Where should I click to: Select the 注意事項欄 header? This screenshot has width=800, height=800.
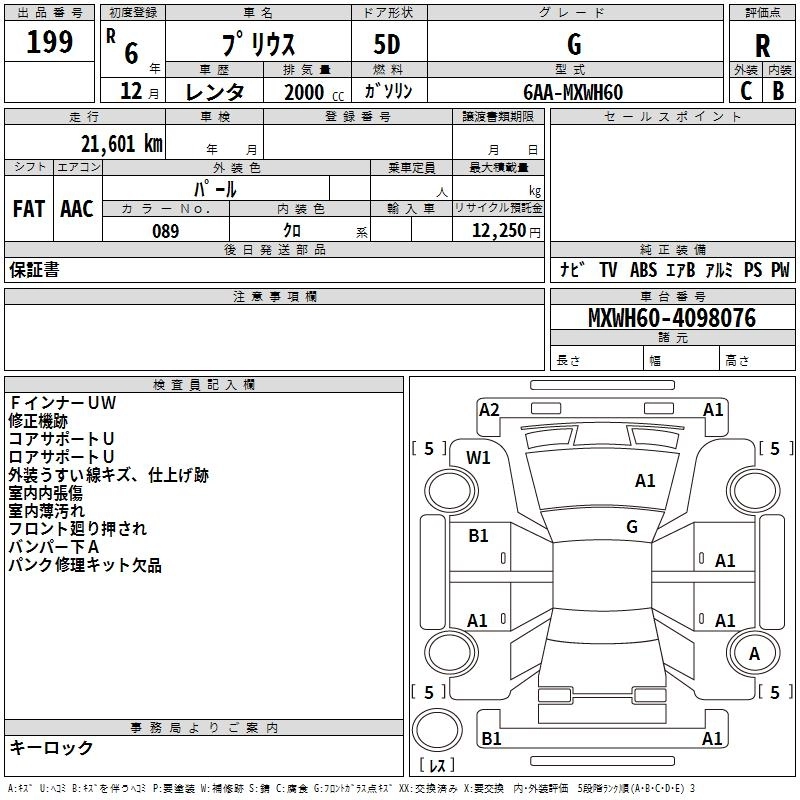point(274,296)
